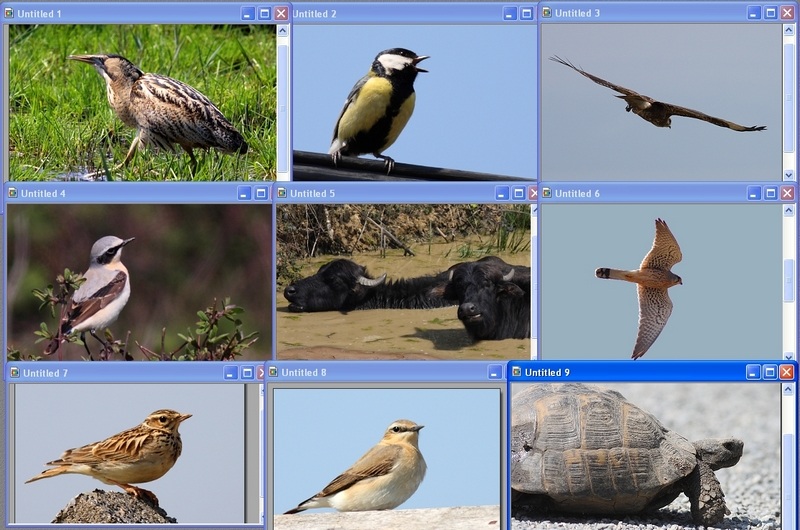This screenshot has height=530, width=800.
Task: Maximize the Untitled 4 wheatear window
Action: [x=262, y=193]
